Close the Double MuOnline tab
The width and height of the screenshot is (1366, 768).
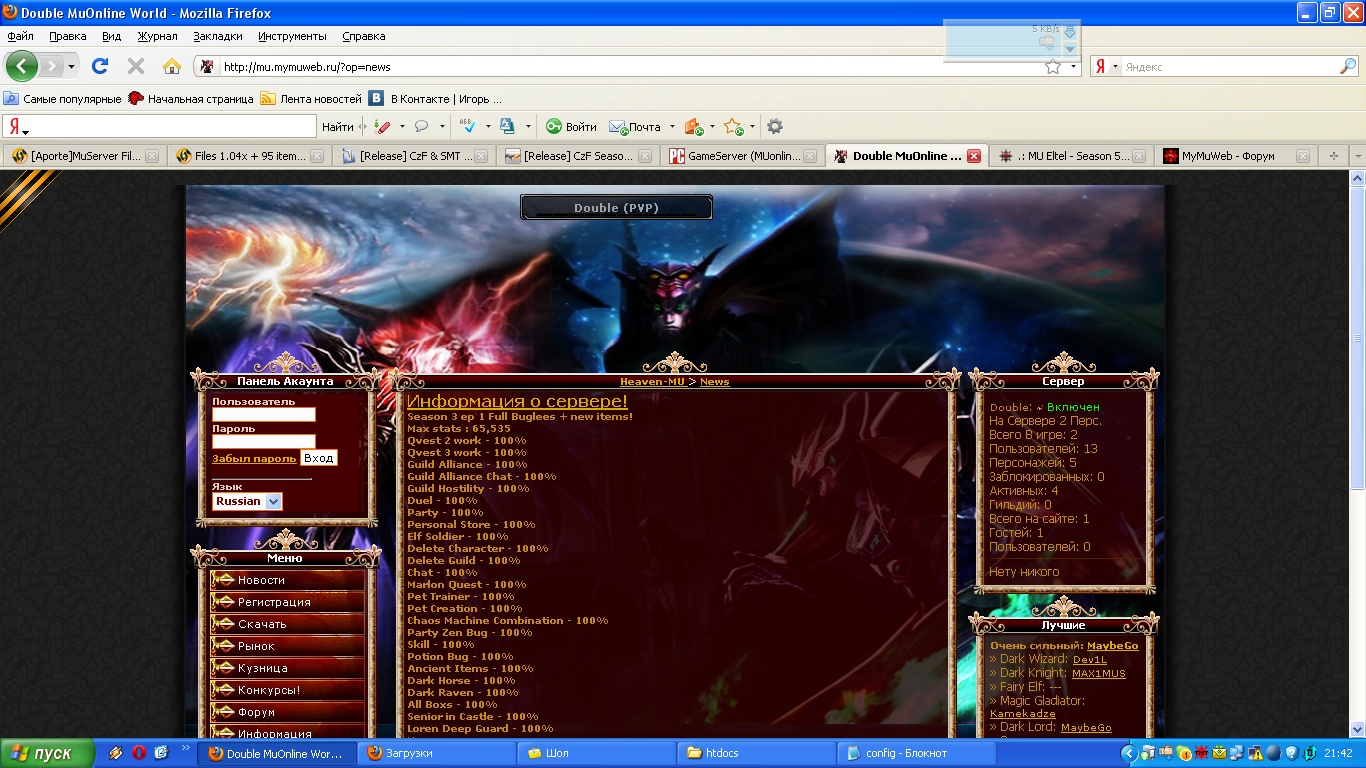[x=973, y=156]
